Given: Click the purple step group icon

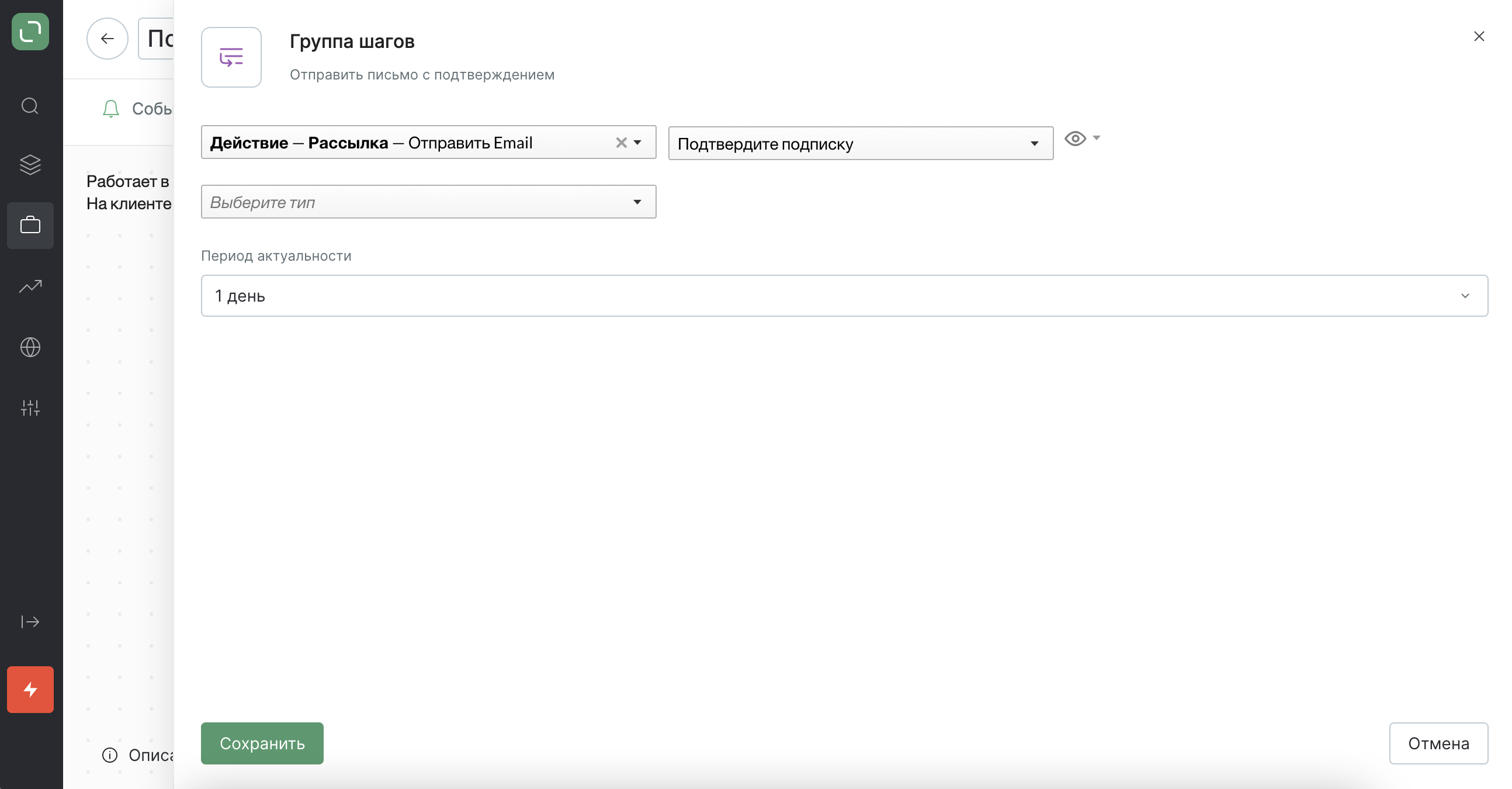Looking at the screenshot, I should point(231,57).
